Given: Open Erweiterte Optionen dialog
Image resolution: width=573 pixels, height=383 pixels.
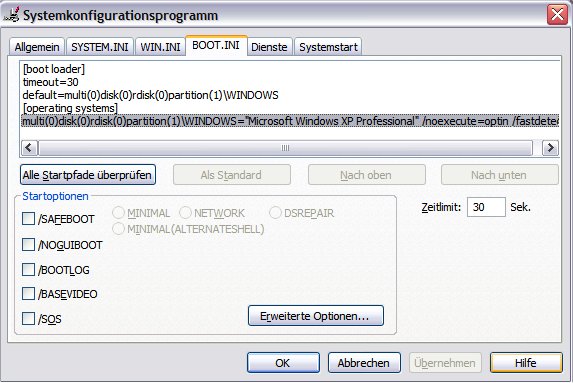Looking at the screenshot, I should (316, 316).
